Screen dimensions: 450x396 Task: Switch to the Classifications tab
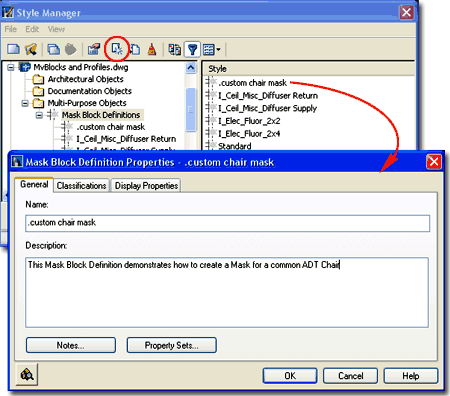[81, 185]
